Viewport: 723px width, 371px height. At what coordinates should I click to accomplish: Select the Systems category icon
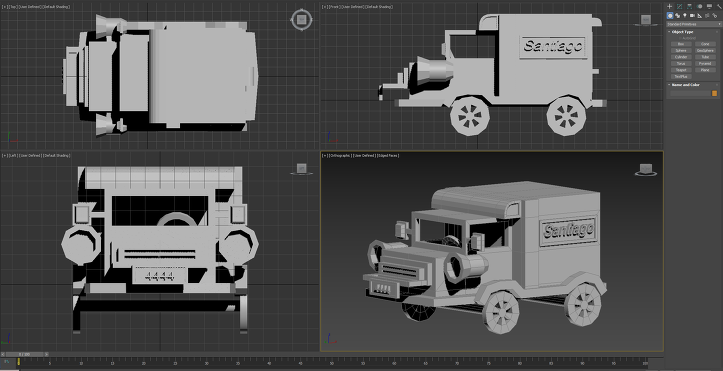[714, 16]
